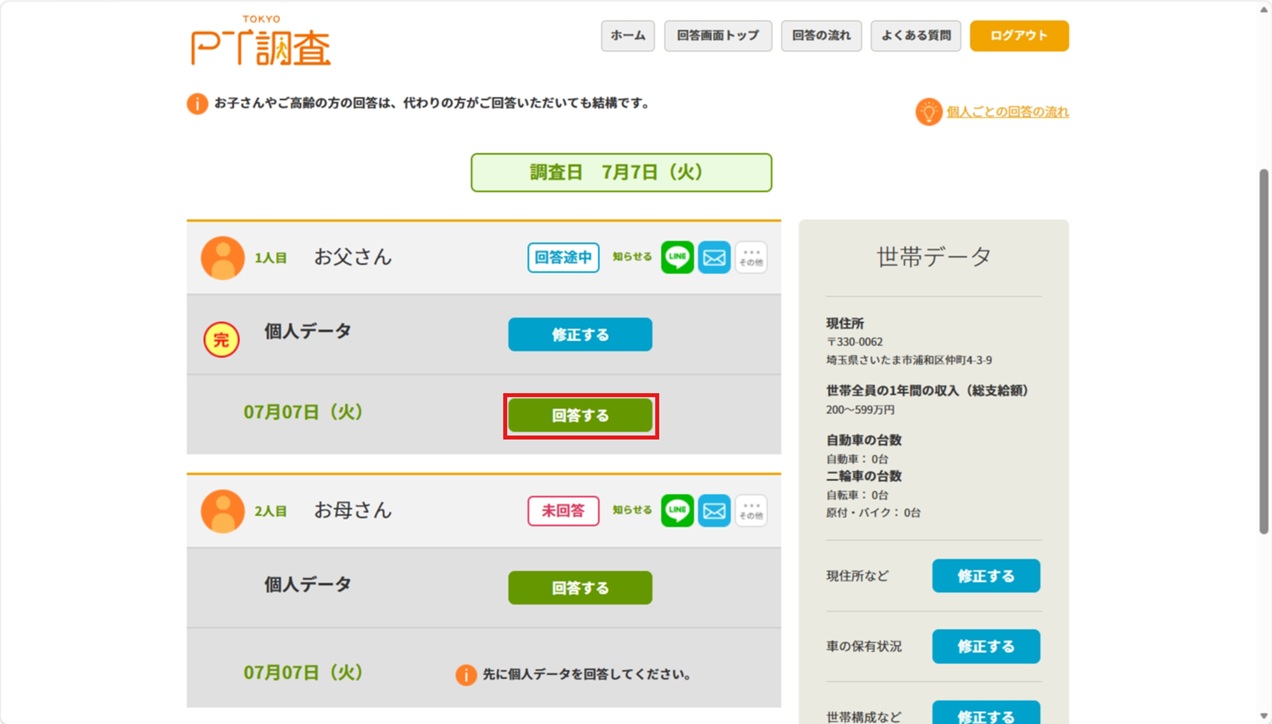This screenshot has width=1272, height=724.
Task: Go to ホーム in navigation
Action: click(x=628, y=36)
